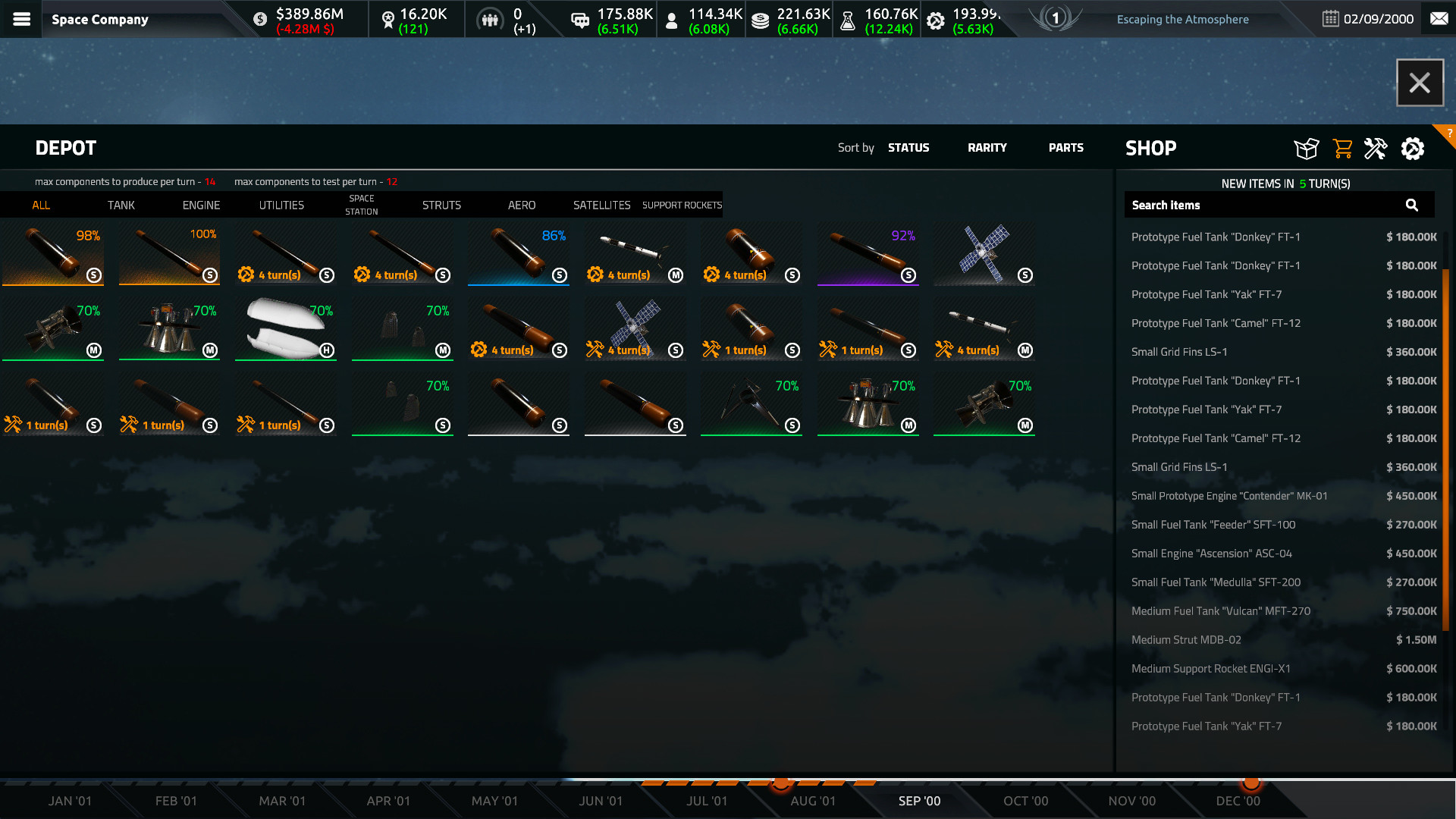Switch sorting to STATUS
Screen dimensions: 1456x819
pyautogui.click(x=908, y=148)
